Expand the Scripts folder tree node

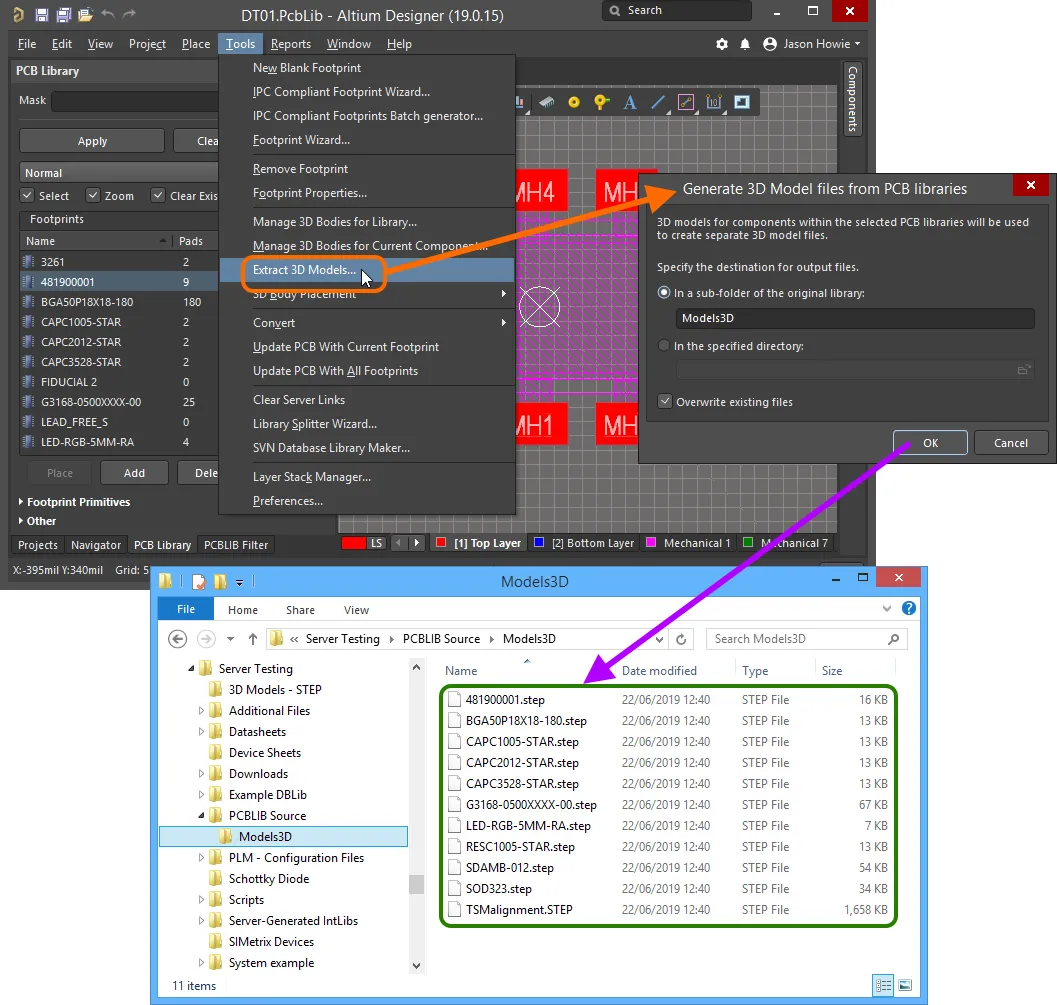click(x=201, y=900)
